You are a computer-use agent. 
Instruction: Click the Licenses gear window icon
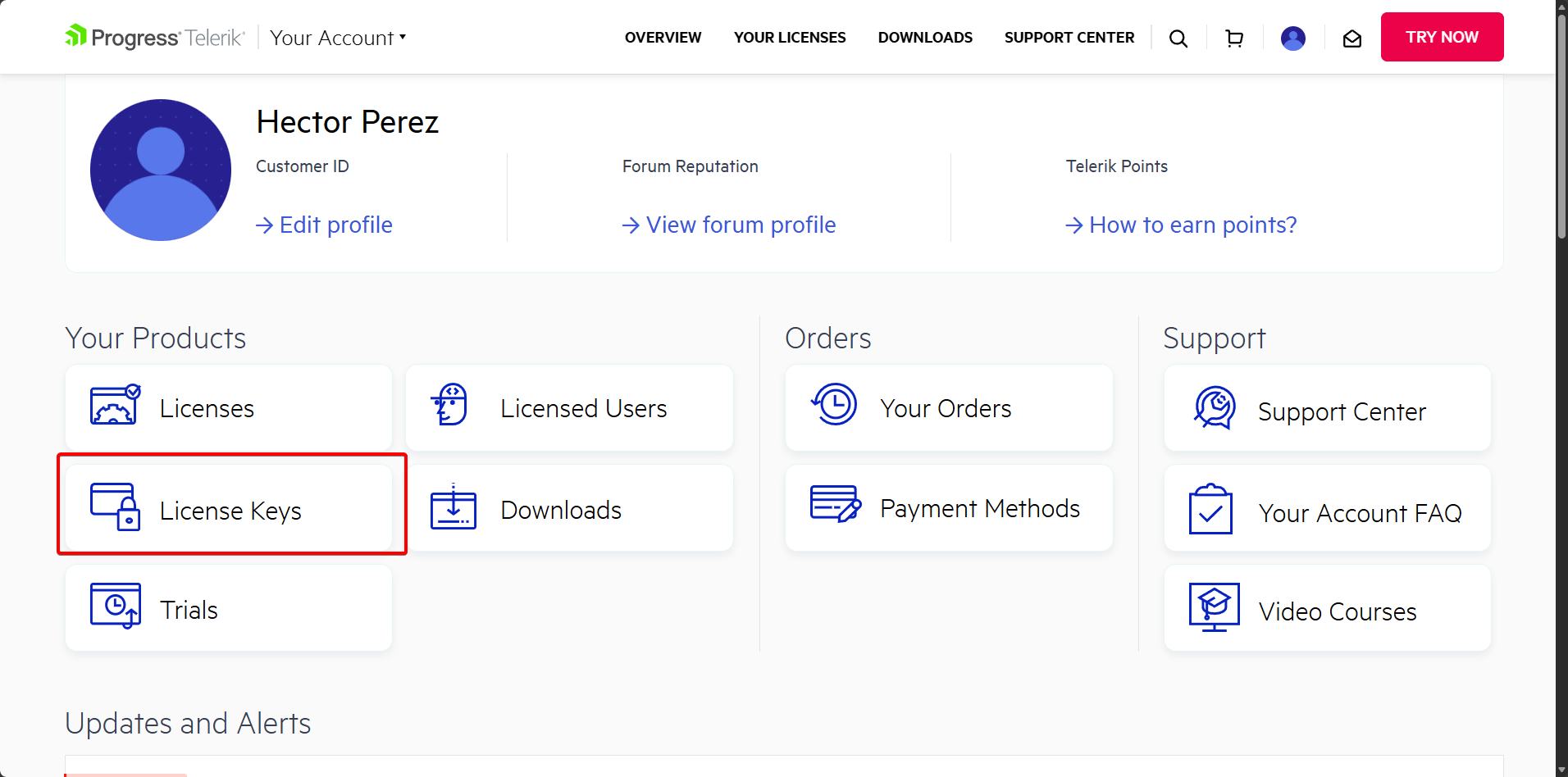click(116, 405)
